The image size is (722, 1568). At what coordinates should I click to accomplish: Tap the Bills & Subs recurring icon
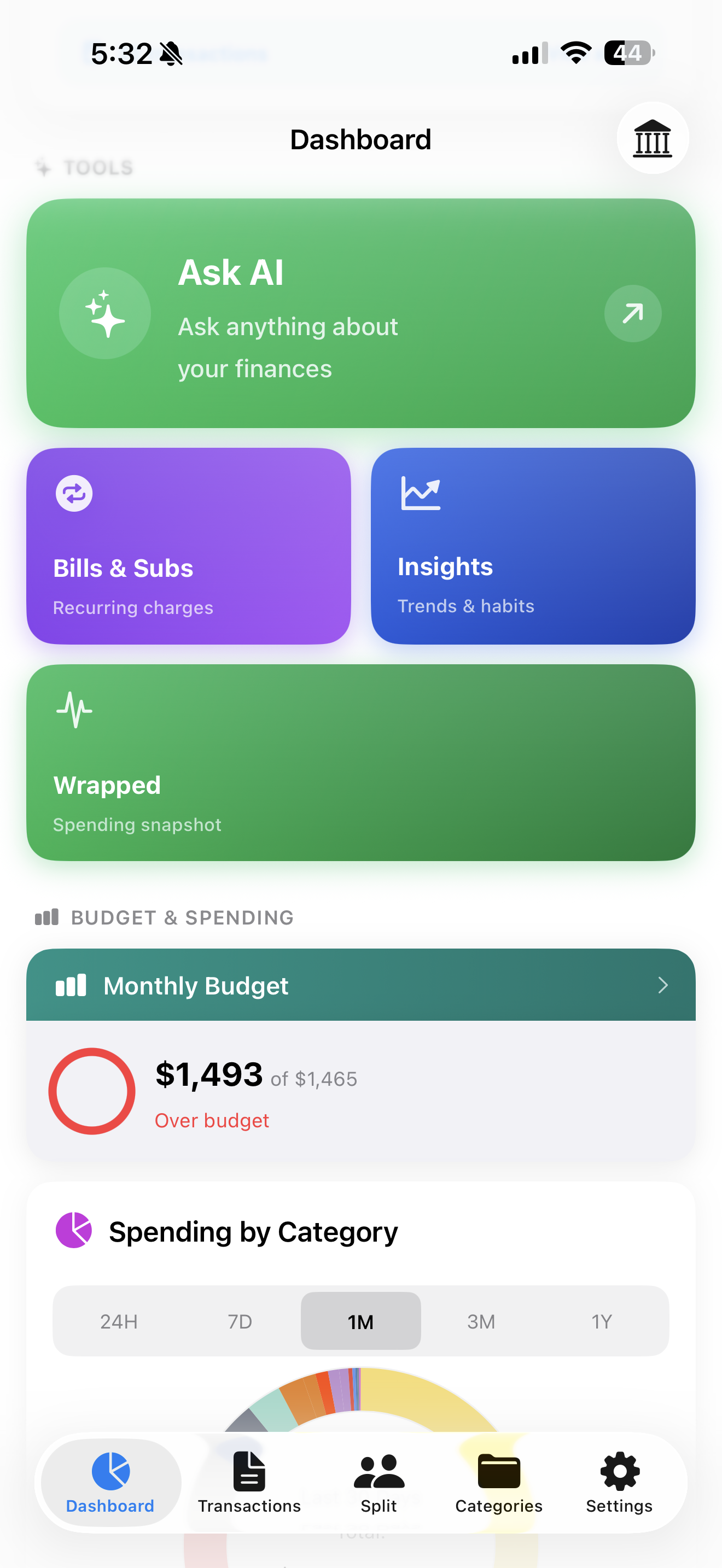74,493
